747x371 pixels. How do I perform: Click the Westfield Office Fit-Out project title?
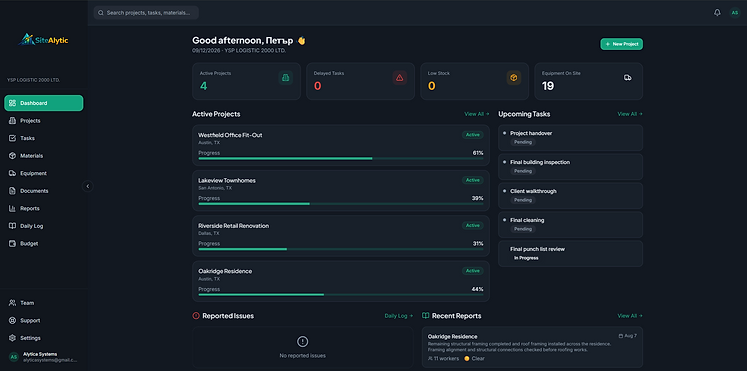point(230,135)
